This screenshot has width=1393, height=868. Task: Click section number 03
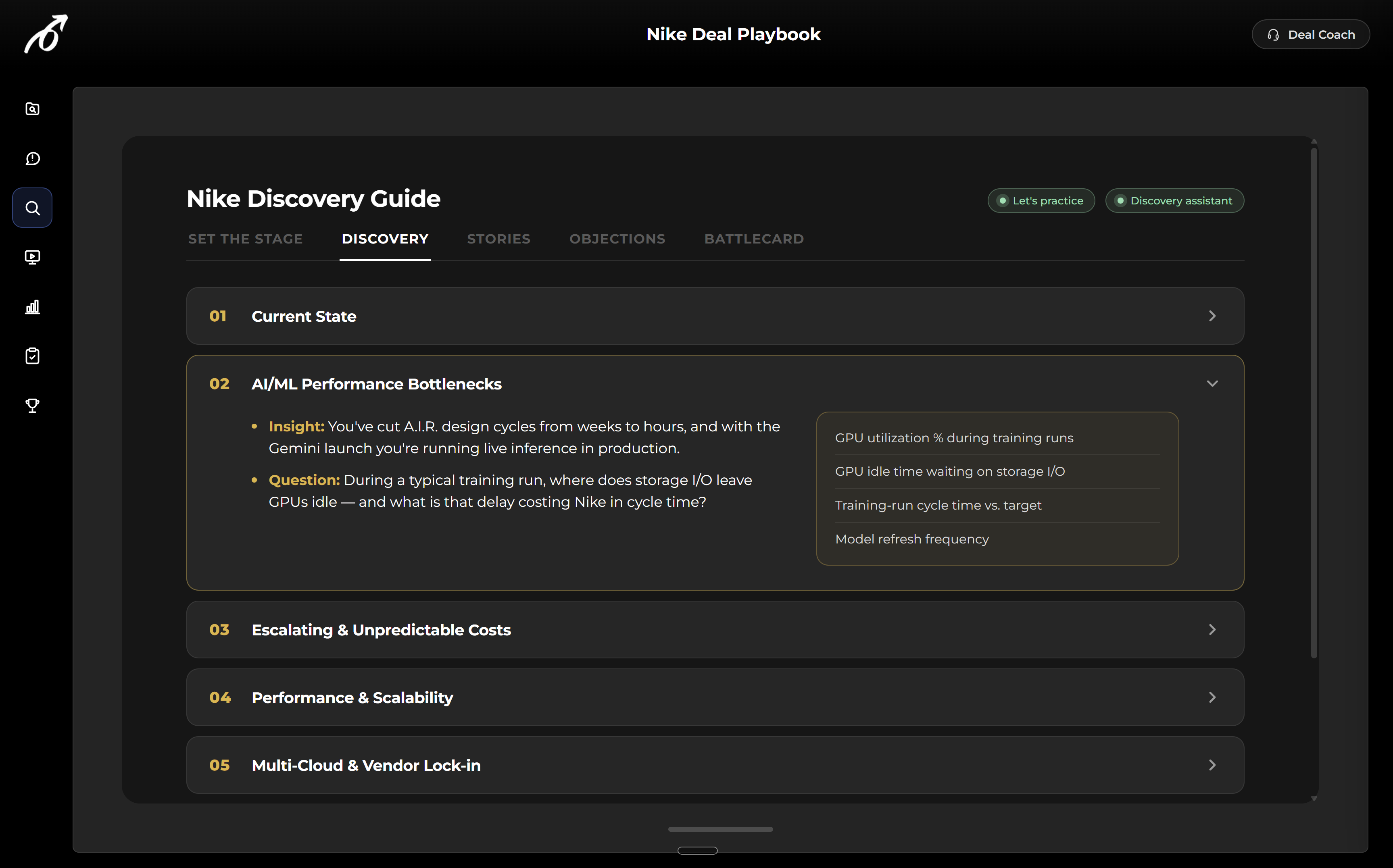coord(219,630)
